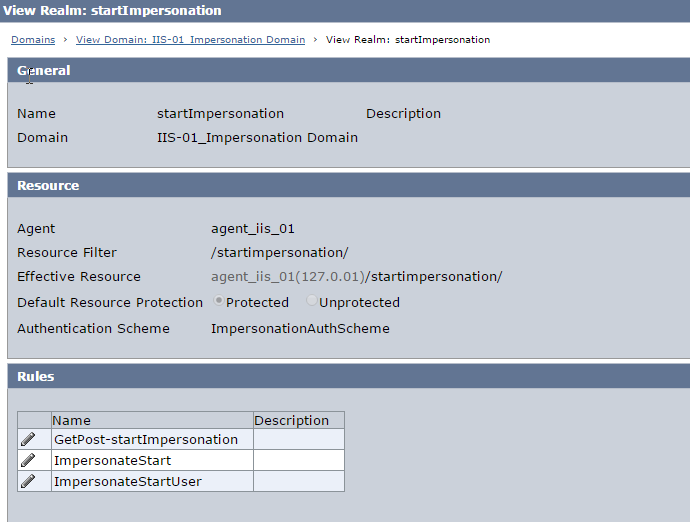Click the /startimpersonation/ resource filter value
The height and width of the screenshot is (522, 690).
tap(279, 253)
